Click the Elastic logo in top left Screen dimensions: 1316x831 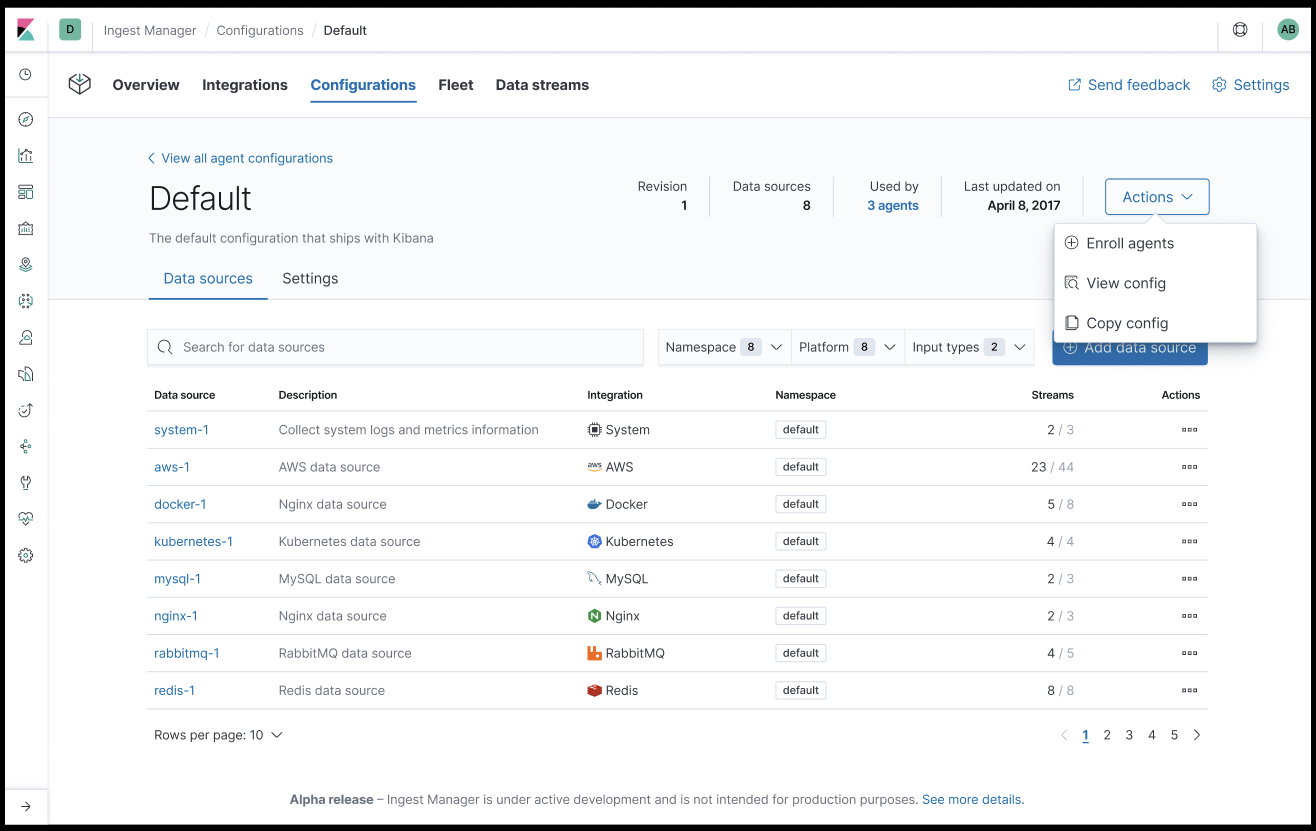pyautogui.click(x=25, y=29)
